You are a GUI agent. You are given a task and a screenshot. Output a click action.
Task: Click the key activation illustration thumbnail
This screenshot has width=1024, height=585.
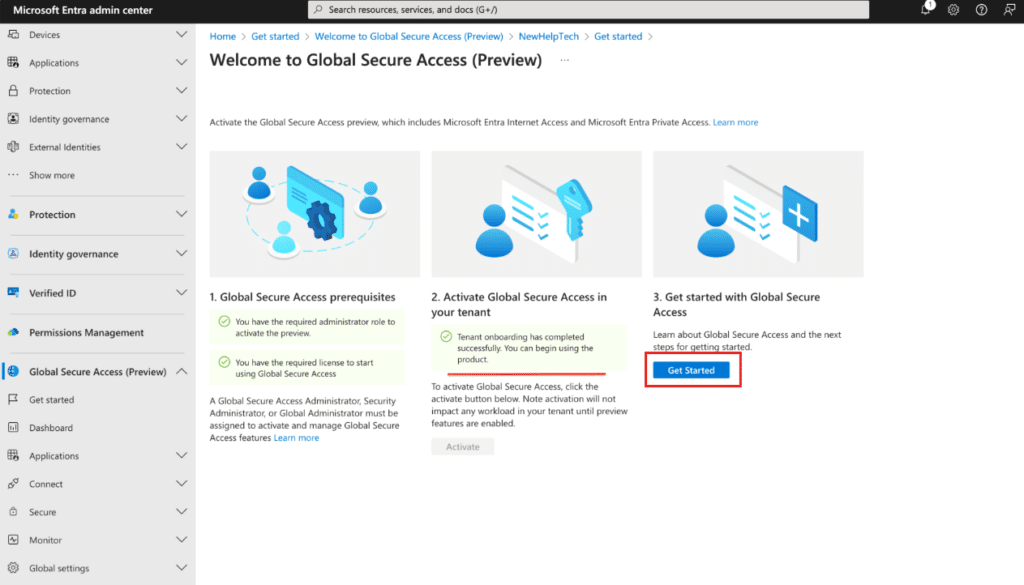(x=536, y=214)
